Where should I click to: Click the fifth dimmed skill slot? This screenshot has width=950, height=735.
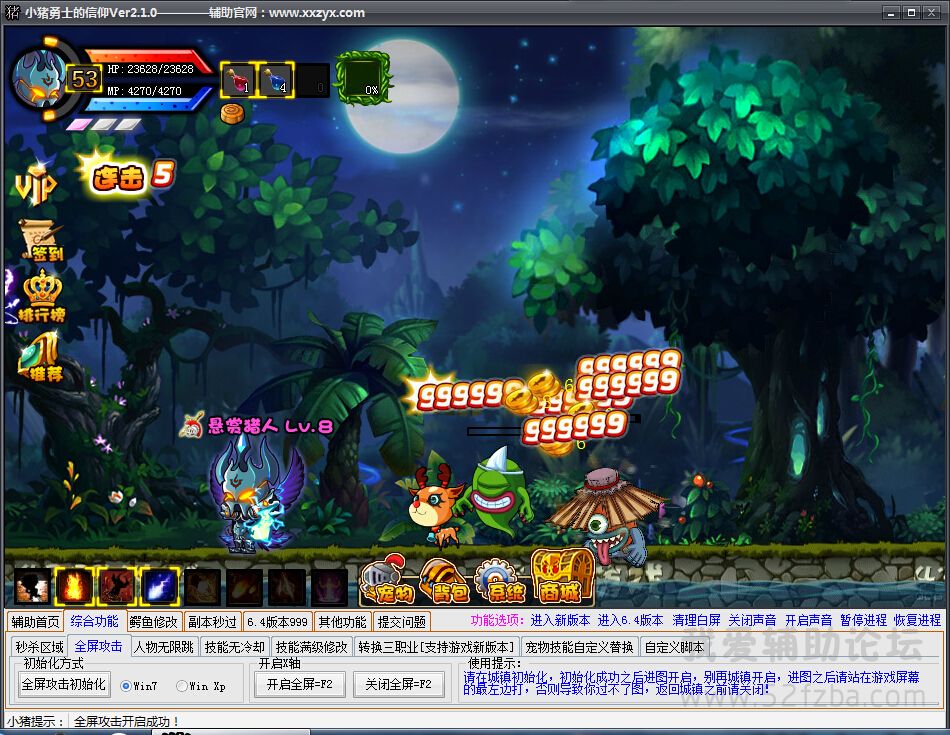pyautogui.click(x=202, y=587)
